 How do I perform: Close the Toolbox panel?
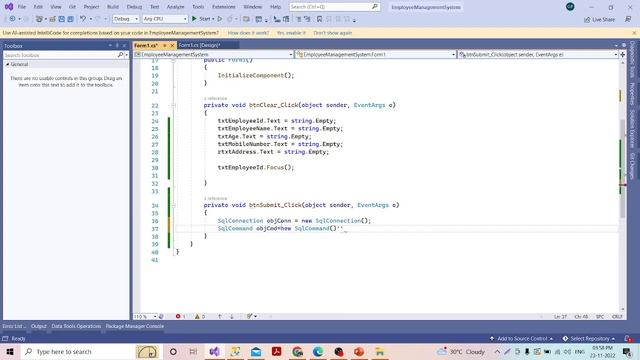click(x=124, y=46)
